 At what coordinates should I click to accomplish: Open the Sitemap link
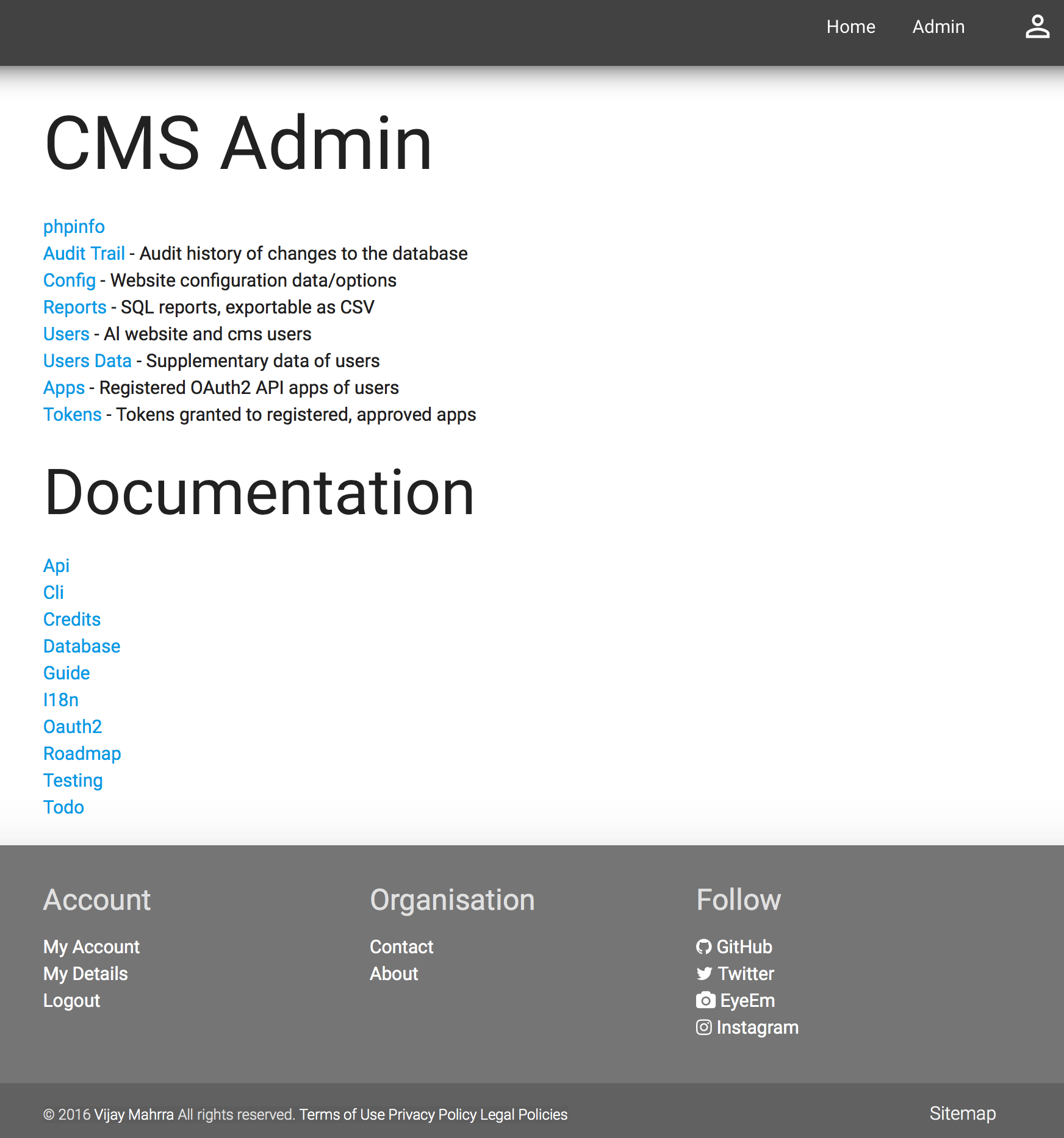tap(962, 1113)
